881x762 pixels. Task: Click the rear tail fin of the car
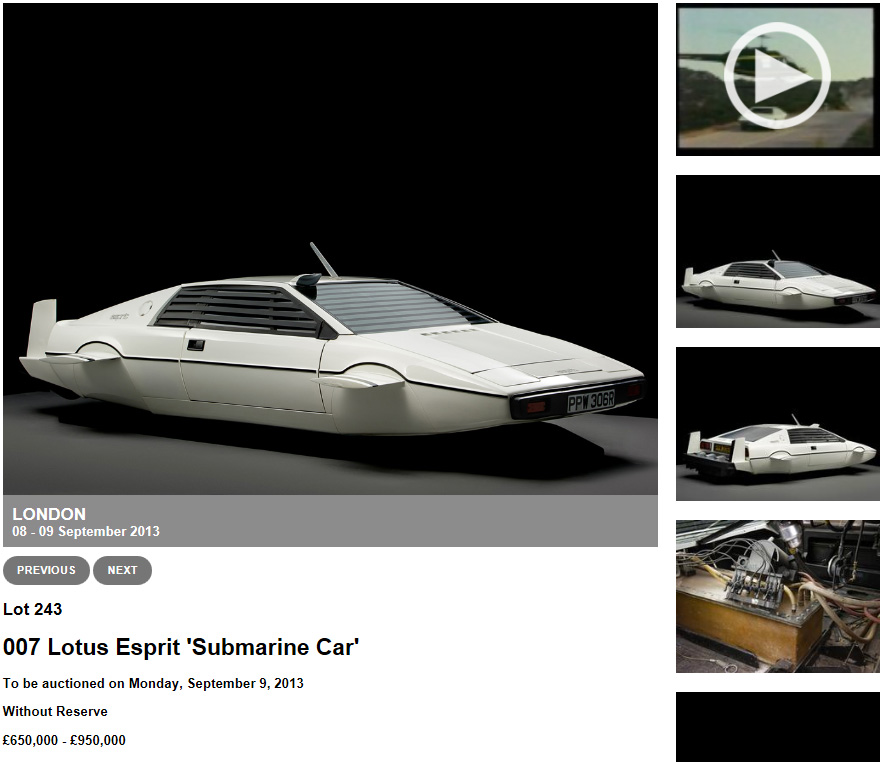click(x=41, y=329)
